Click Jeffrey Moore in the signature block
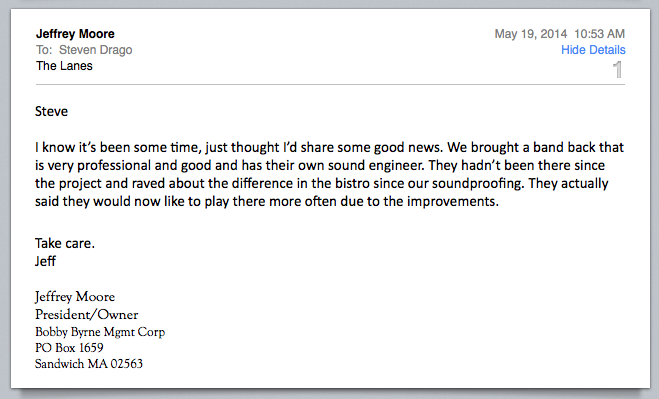The height and width of the screenshot is (399, 659). point(75,297)
